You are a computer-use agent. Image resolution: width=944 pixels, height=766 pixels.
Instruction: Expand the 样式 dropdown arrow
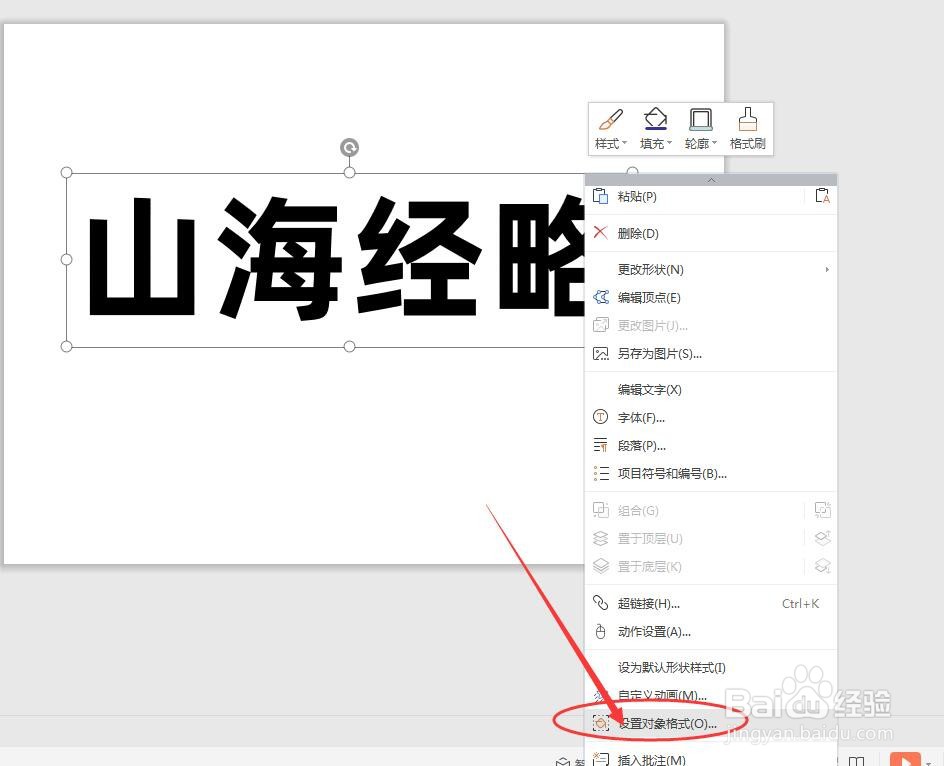click(x=624, y=143)
